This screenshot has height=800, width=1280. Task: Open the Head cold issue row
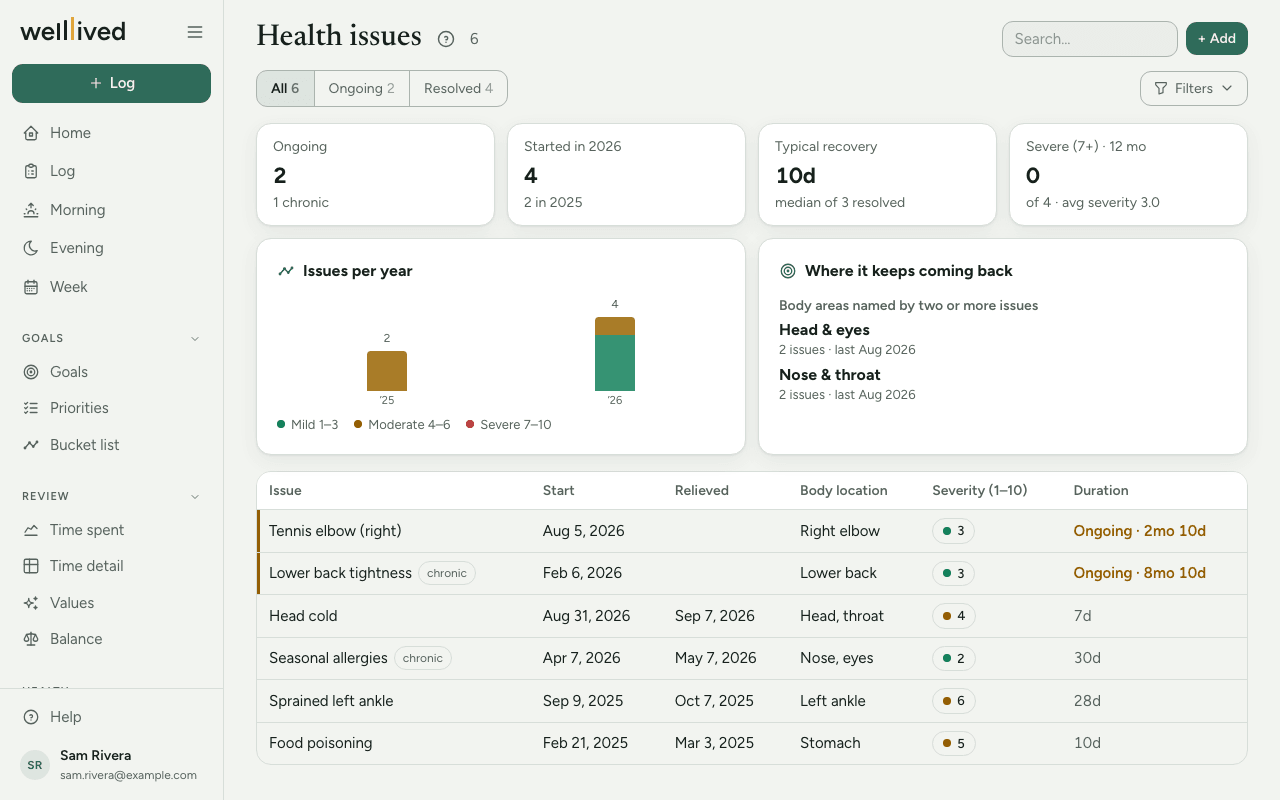point(752,616)
